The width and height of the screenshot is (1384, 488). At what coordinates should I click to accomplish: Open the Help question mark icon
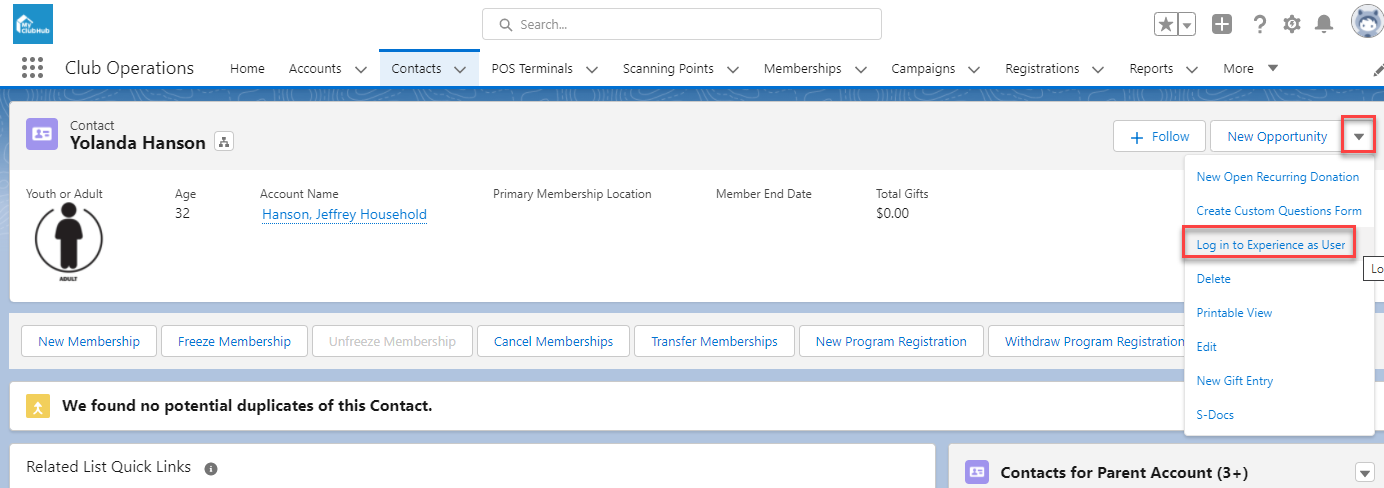click(1259, 24)
